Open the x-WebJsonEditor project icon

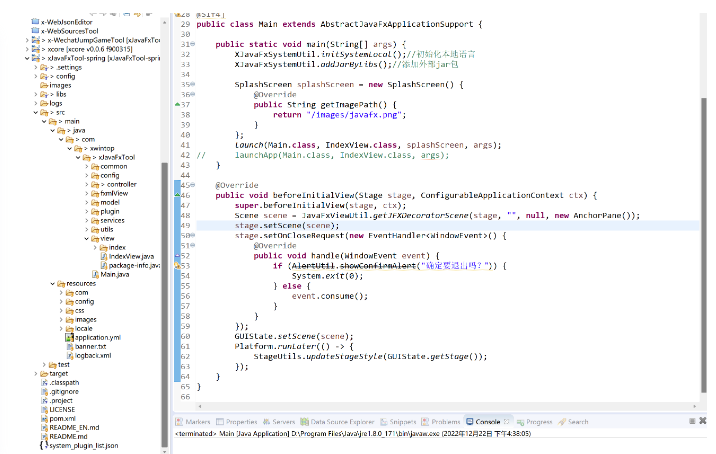pyautogui.click(x=35, y=21)
